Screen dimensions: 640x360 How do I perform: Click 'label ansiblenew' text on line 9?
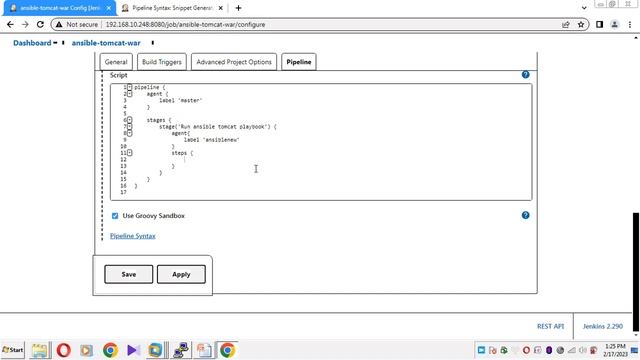pos(211,140)
